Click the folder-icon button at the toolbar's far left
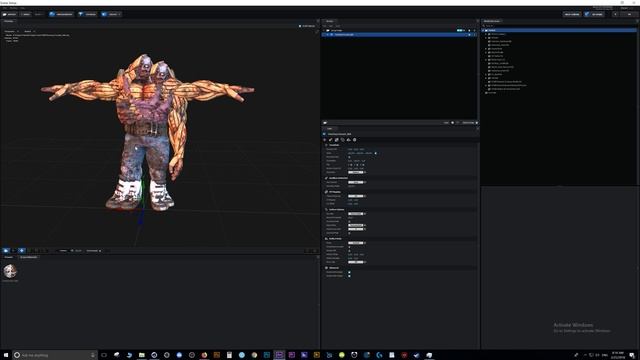Viewport: 640px width, 360px height. click(9, 14)
